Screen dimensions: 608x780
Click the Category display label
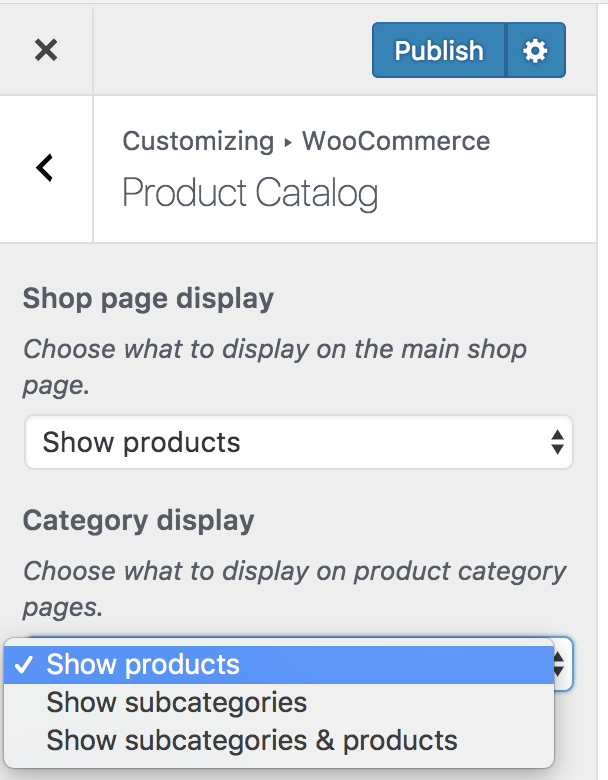(138, 520)
